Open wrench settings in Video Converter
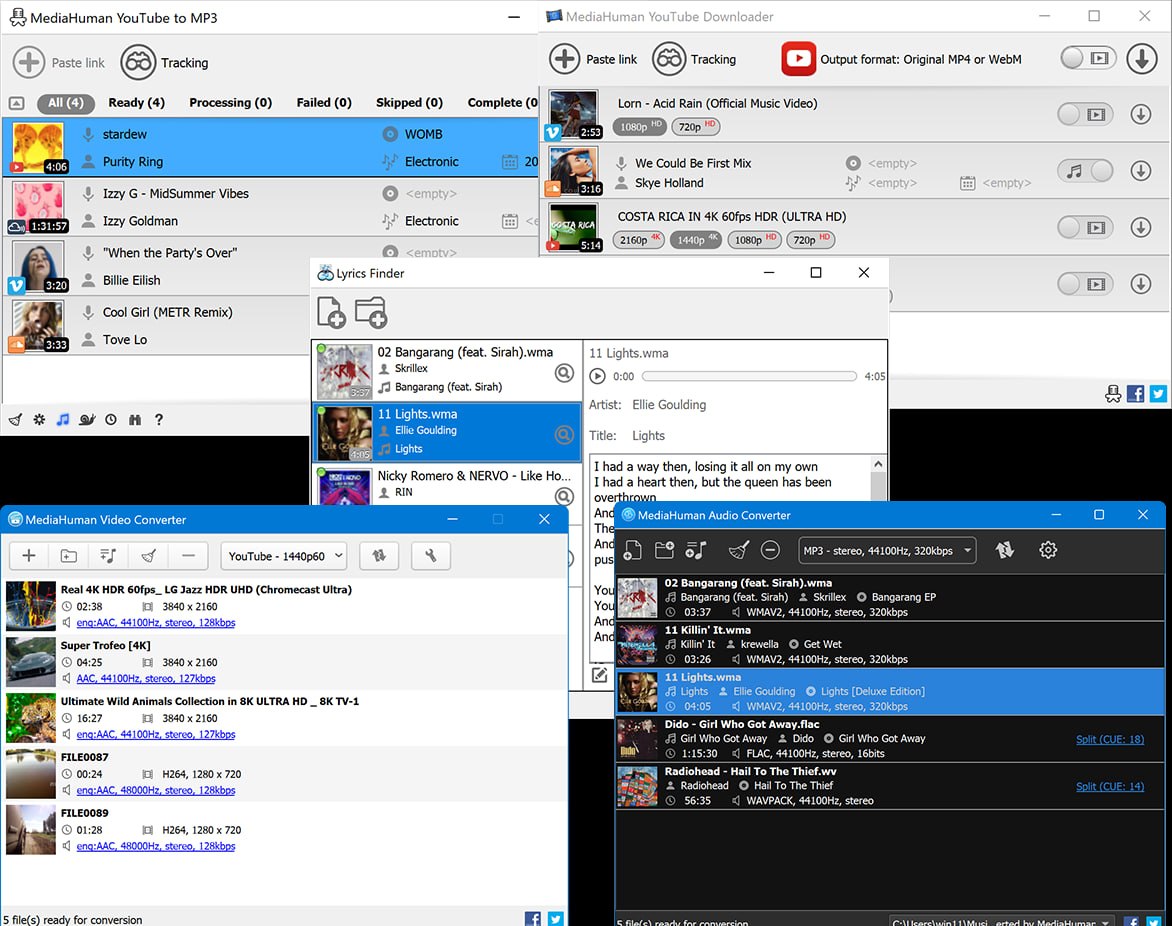This screenshot has height=926, width=1172. [431, 555]
